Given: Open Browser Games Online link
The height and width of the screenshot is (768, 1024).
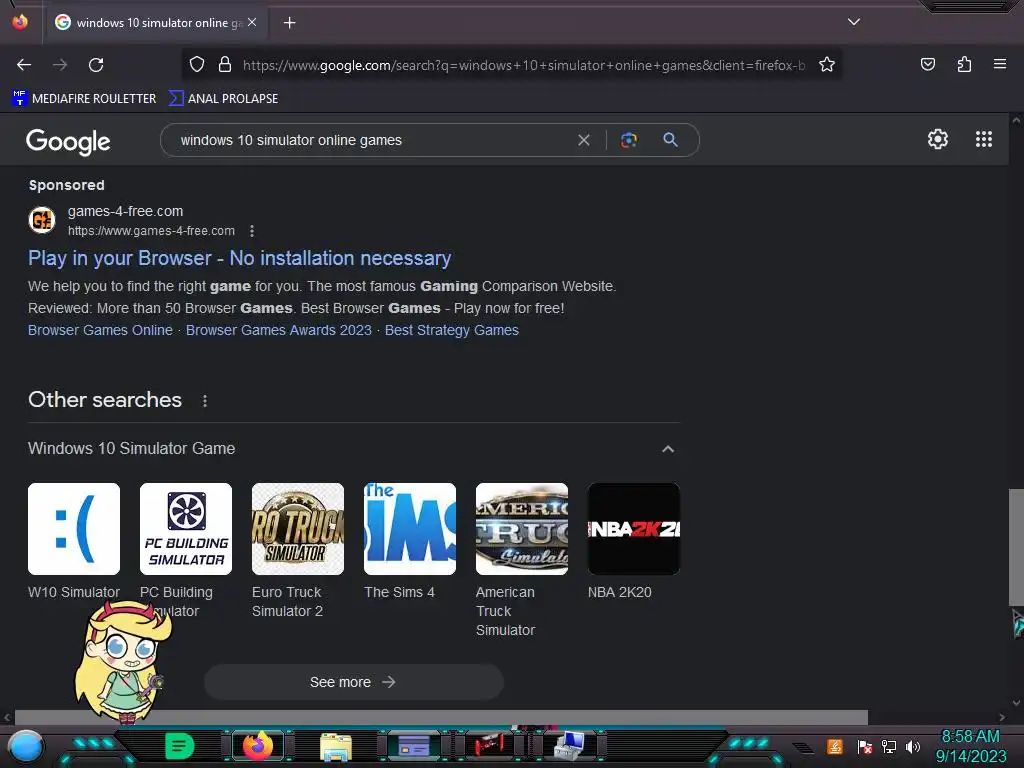Looking at the screenshot, I should pyautogui.click(x=100, y=330).
